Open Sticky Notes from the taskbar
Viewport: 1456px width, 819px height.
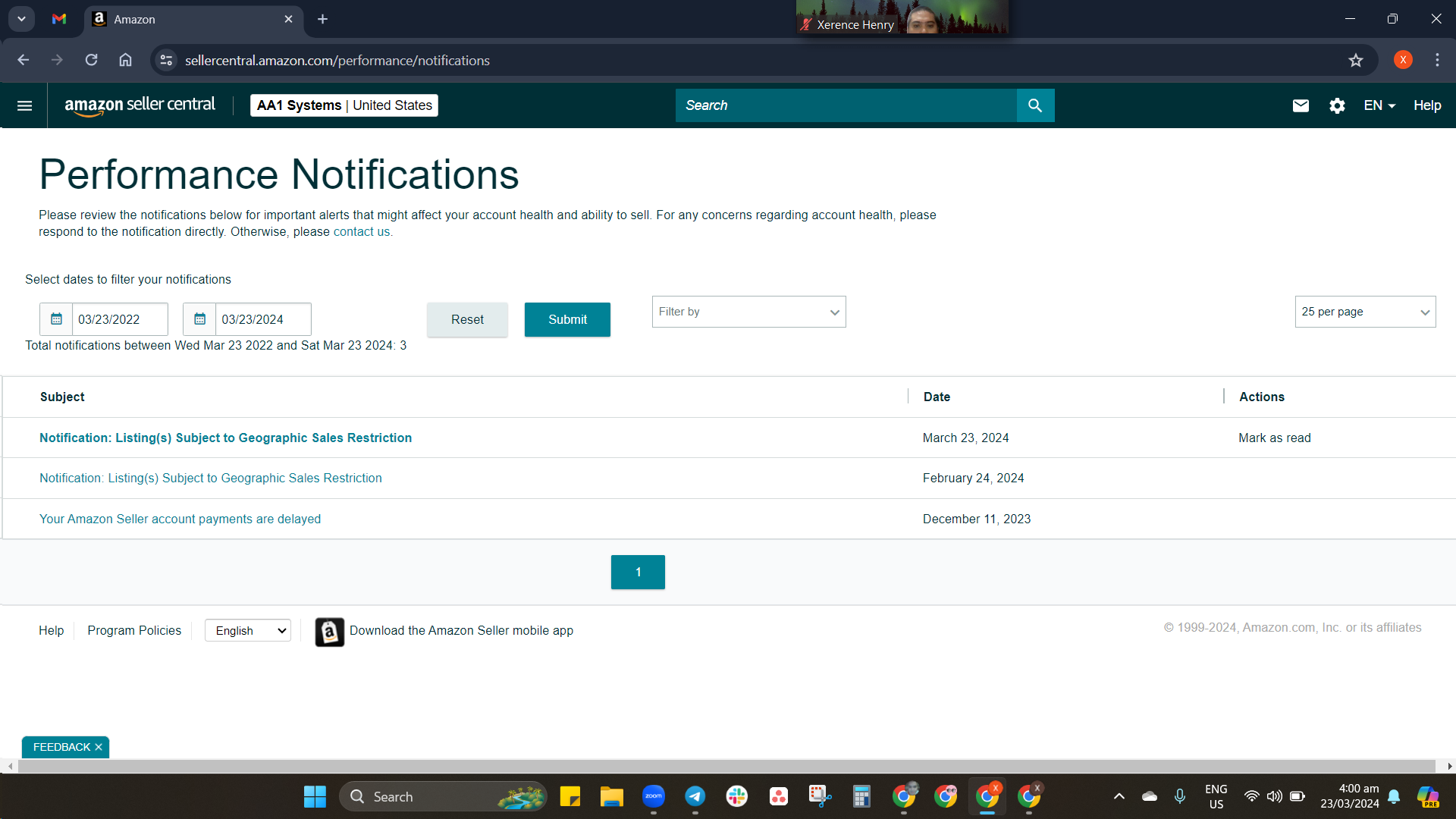570,796
